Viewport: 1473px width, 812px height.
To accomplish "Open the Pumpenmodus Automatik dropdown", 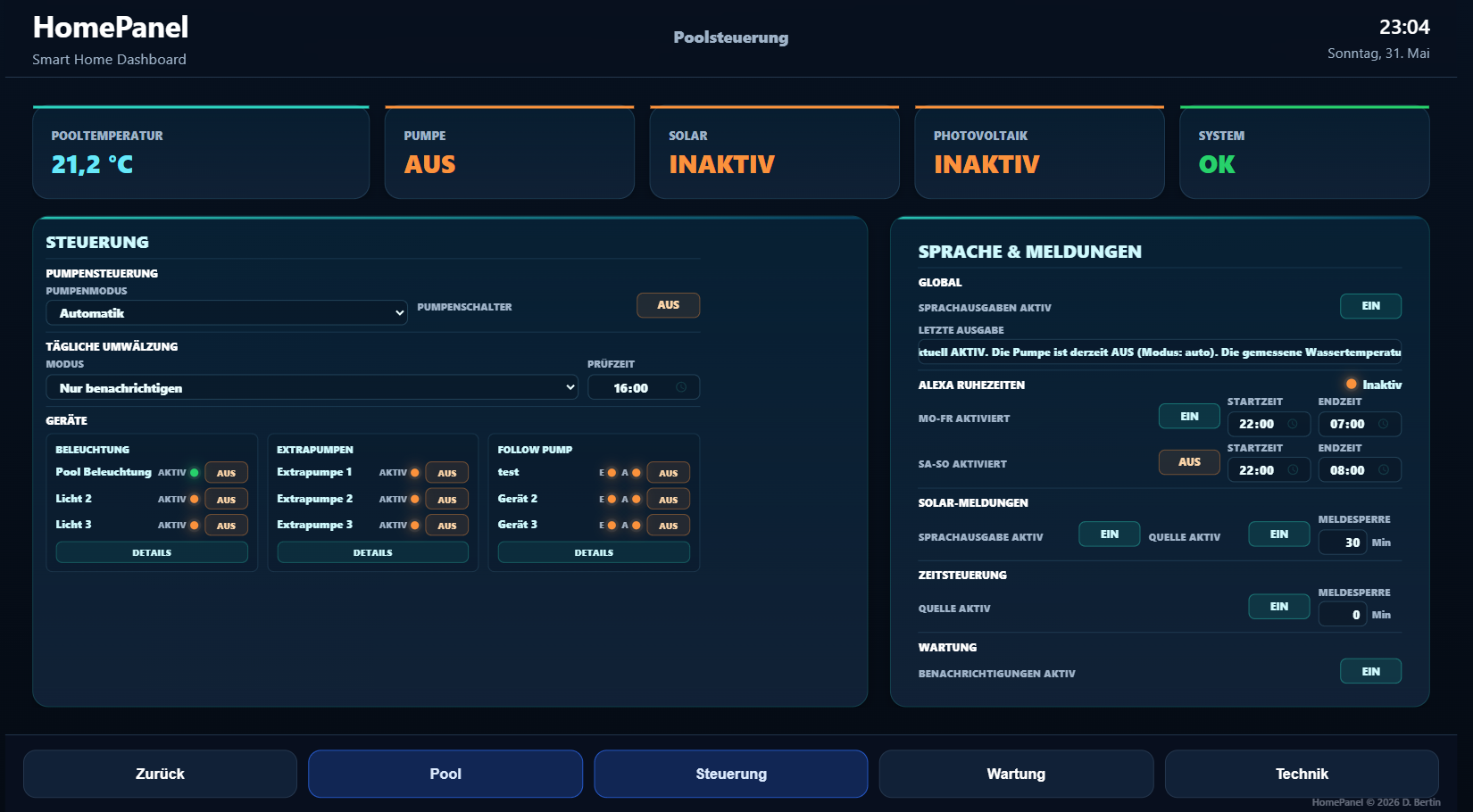I will pyautogui.click(x=227, y=313).
